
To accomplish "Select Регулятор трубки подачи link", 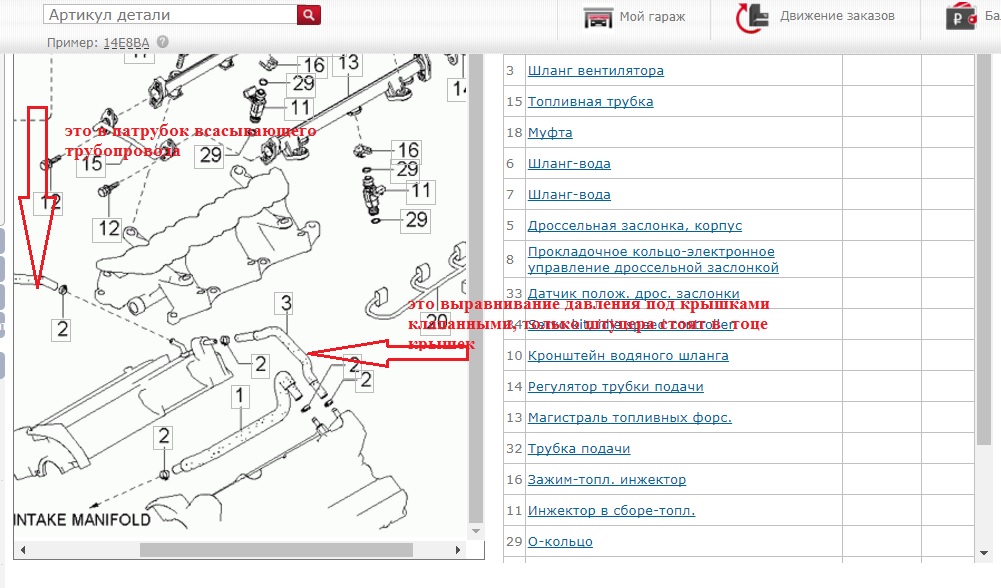I will (x=615, y=387).
